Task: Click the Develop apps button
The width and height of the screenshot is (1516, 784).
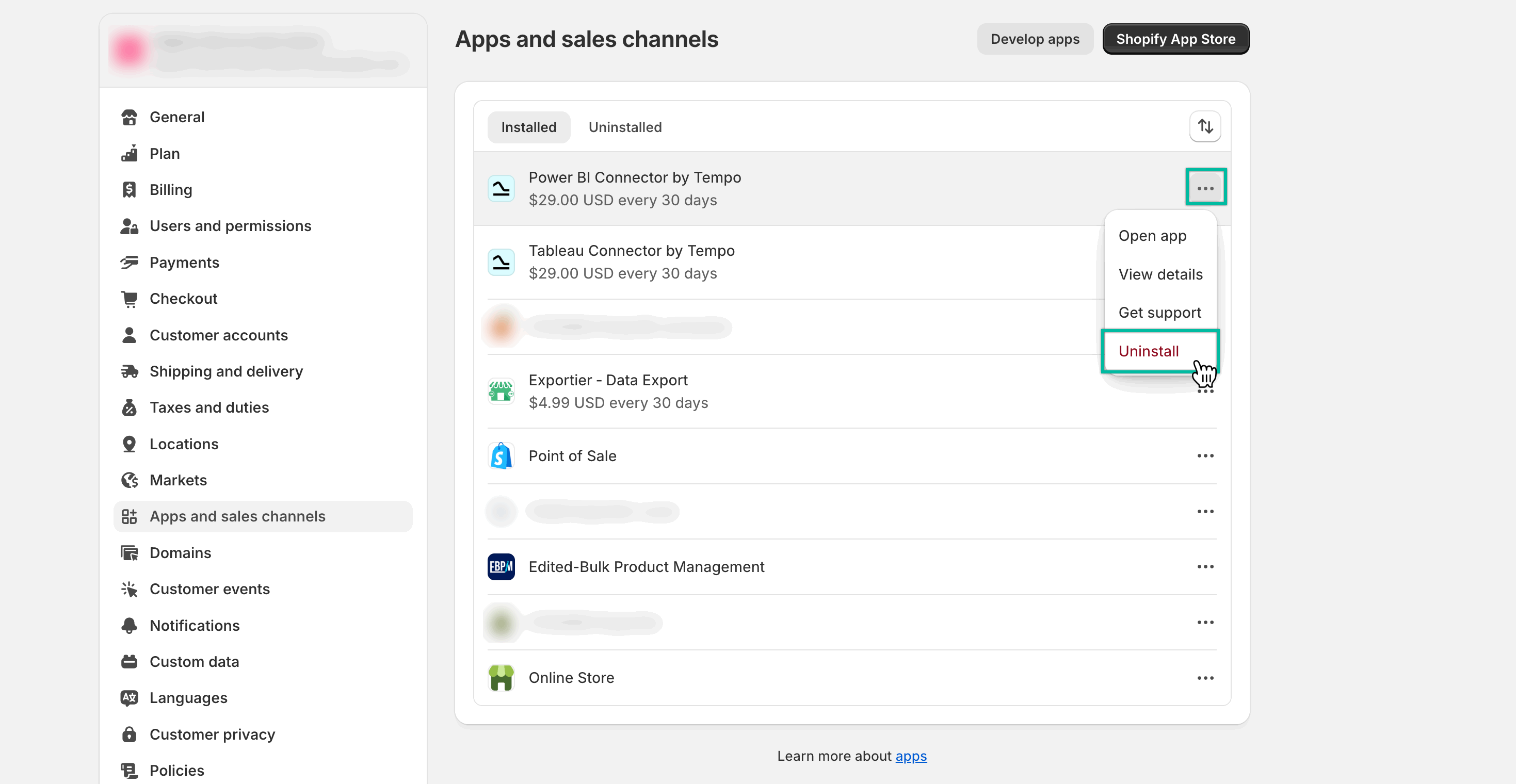Action: pos(1035,39)
